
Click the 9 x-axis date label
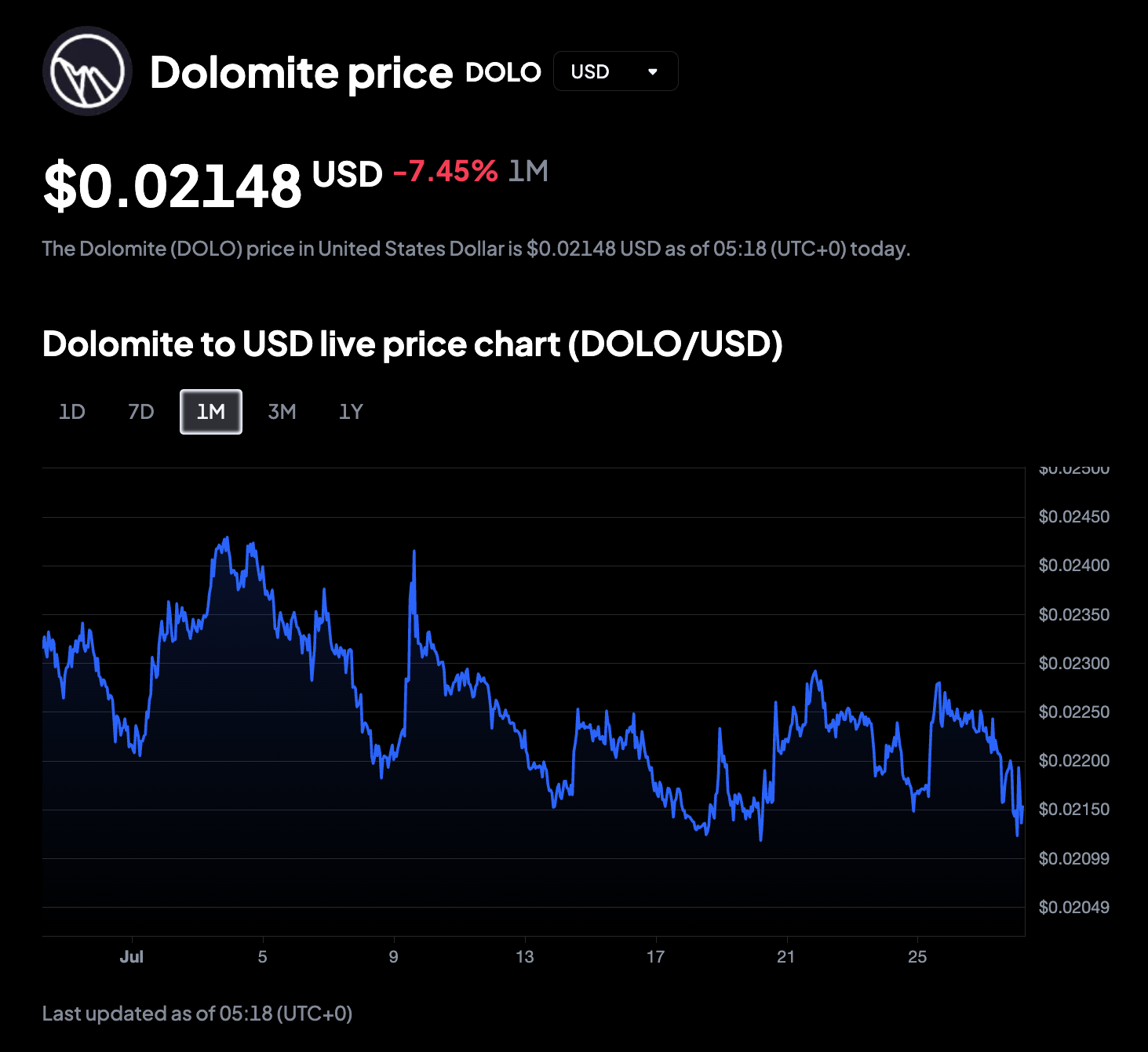tap(394, 957)
